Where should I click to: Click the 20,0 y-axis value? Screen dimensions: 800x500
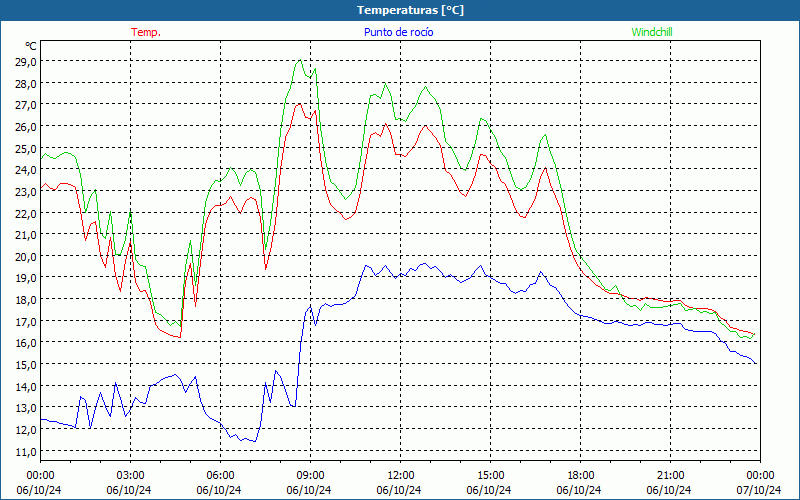[26, 257]
